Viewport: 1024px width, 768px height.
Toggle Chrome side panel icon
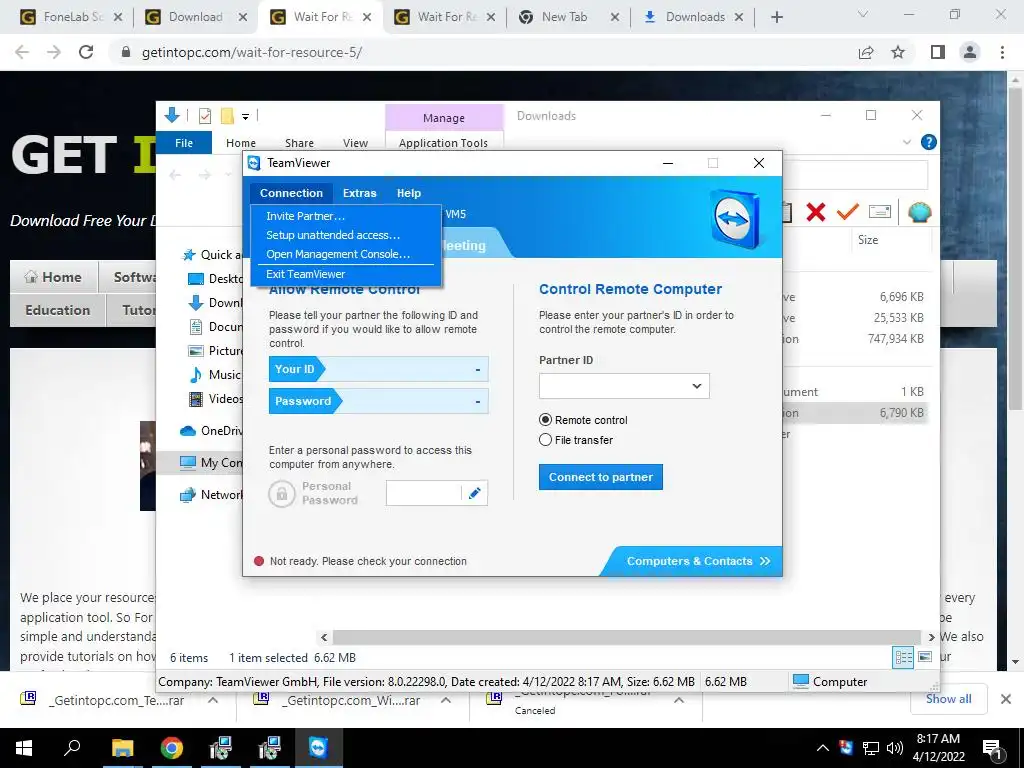click(938, 52)
